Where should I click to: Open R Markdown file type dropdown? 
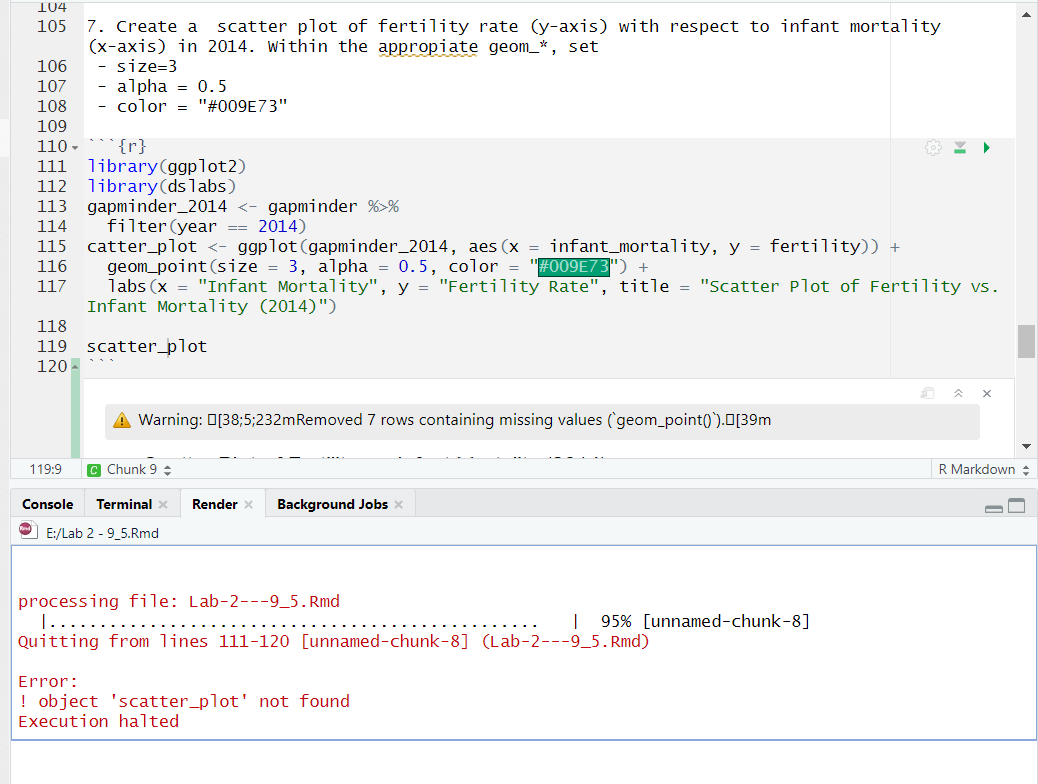click(983, 469)
